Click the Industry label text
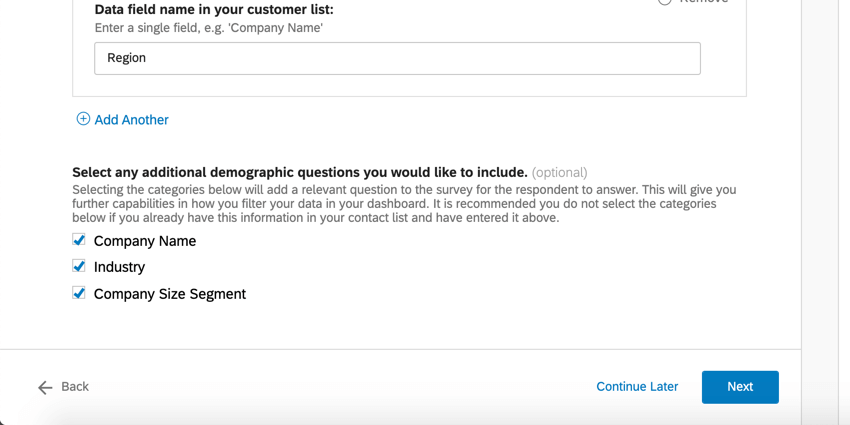The height and width of the screenshot is (425, 850). pos(119,267)
